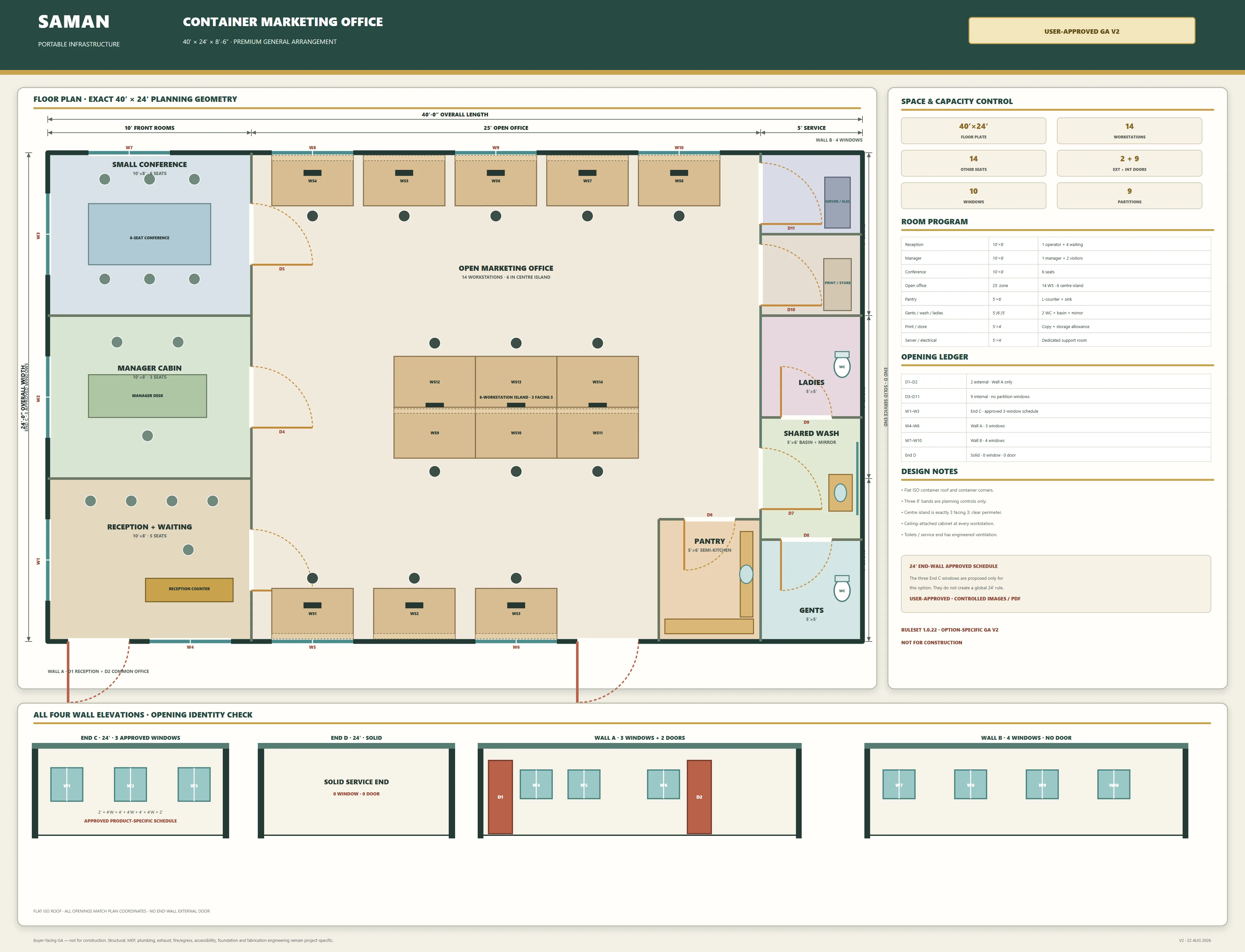Select island workstation WS12
The image size is (1245, 952).
coord(435,382)
